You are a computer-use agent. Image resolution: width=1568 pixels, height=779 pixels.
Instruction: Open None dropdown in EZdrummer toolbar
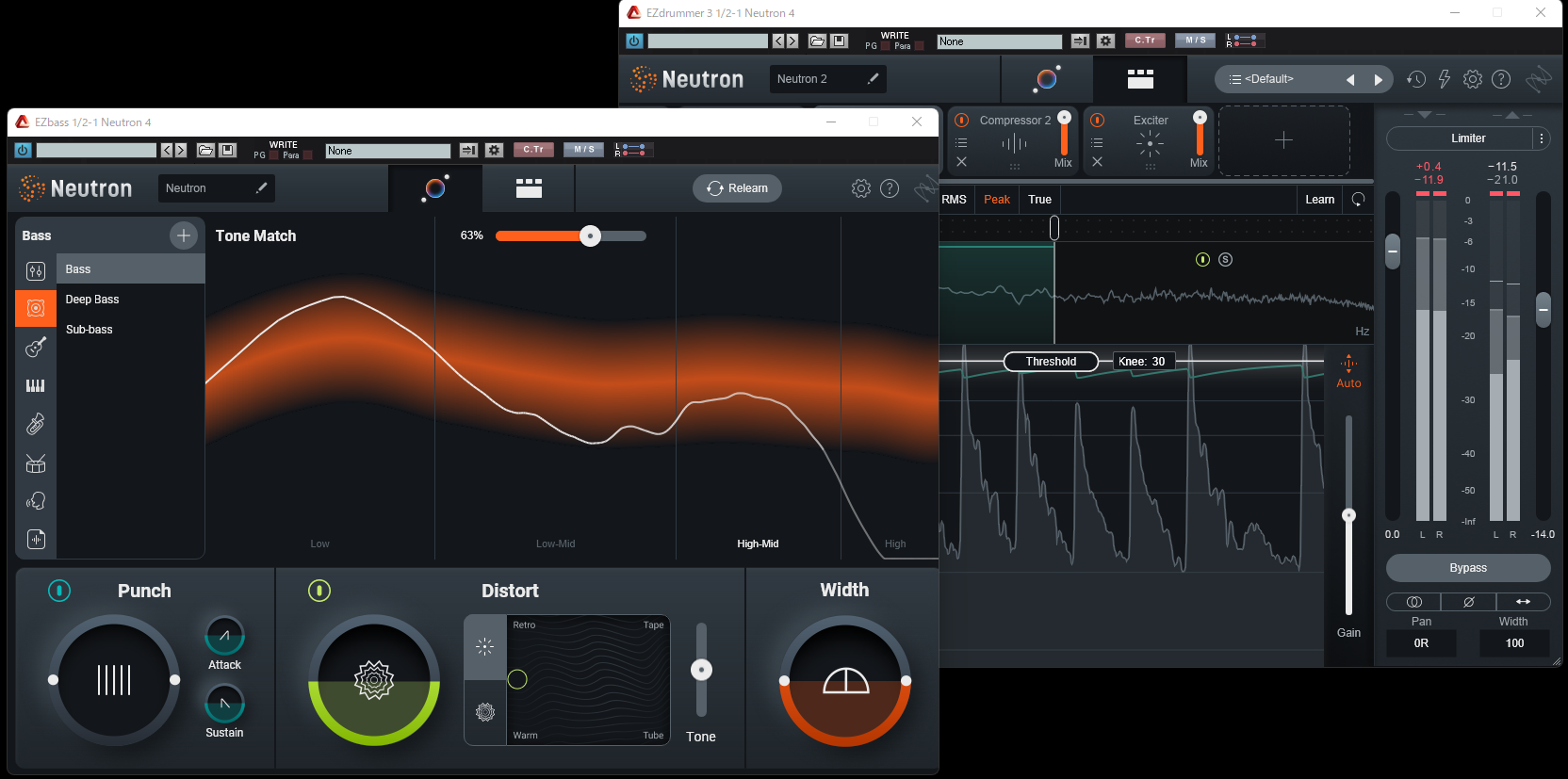(999, 41)
